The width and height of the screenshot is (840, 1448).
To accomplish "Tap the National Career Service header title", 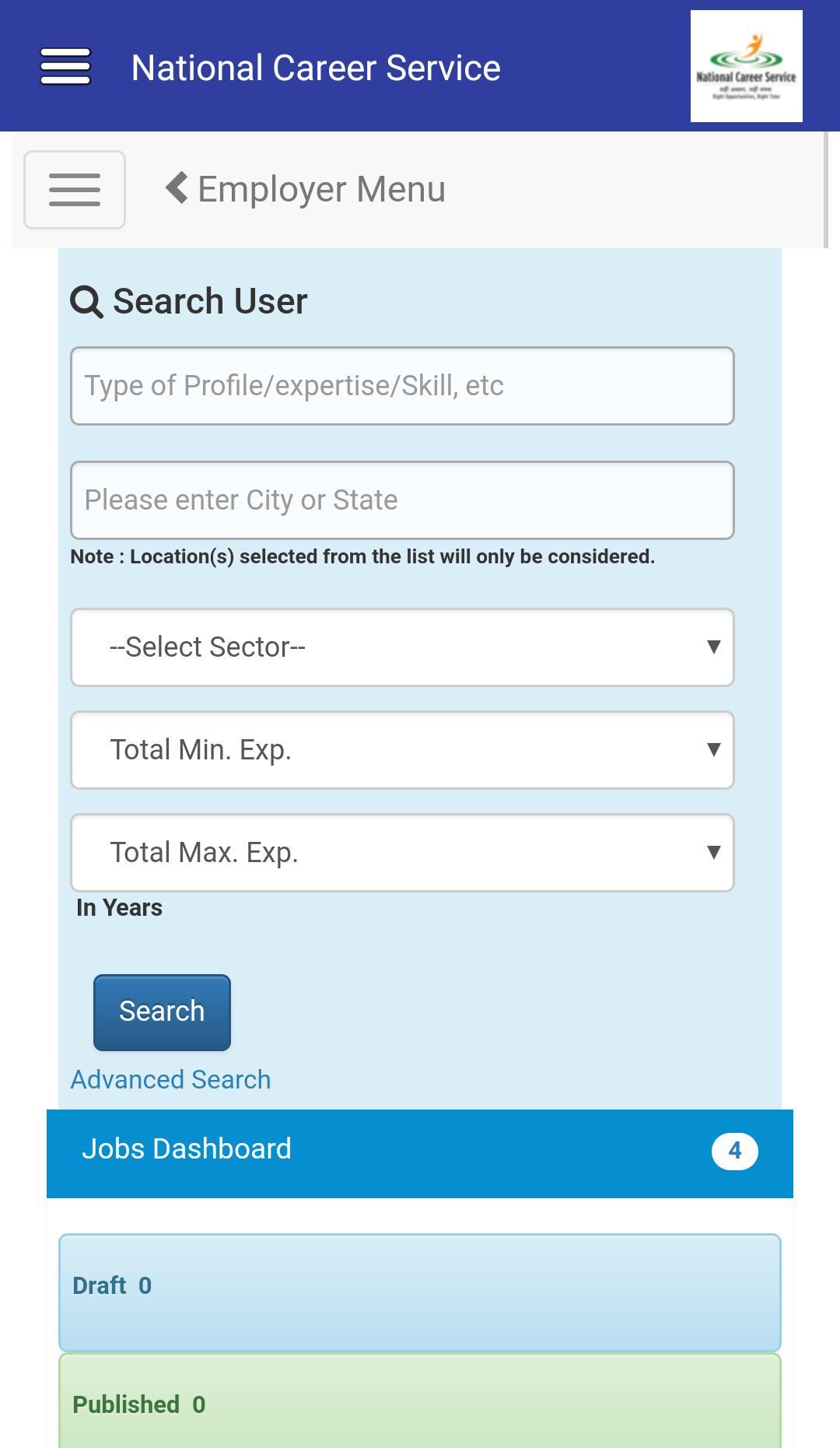I will 316,68.
